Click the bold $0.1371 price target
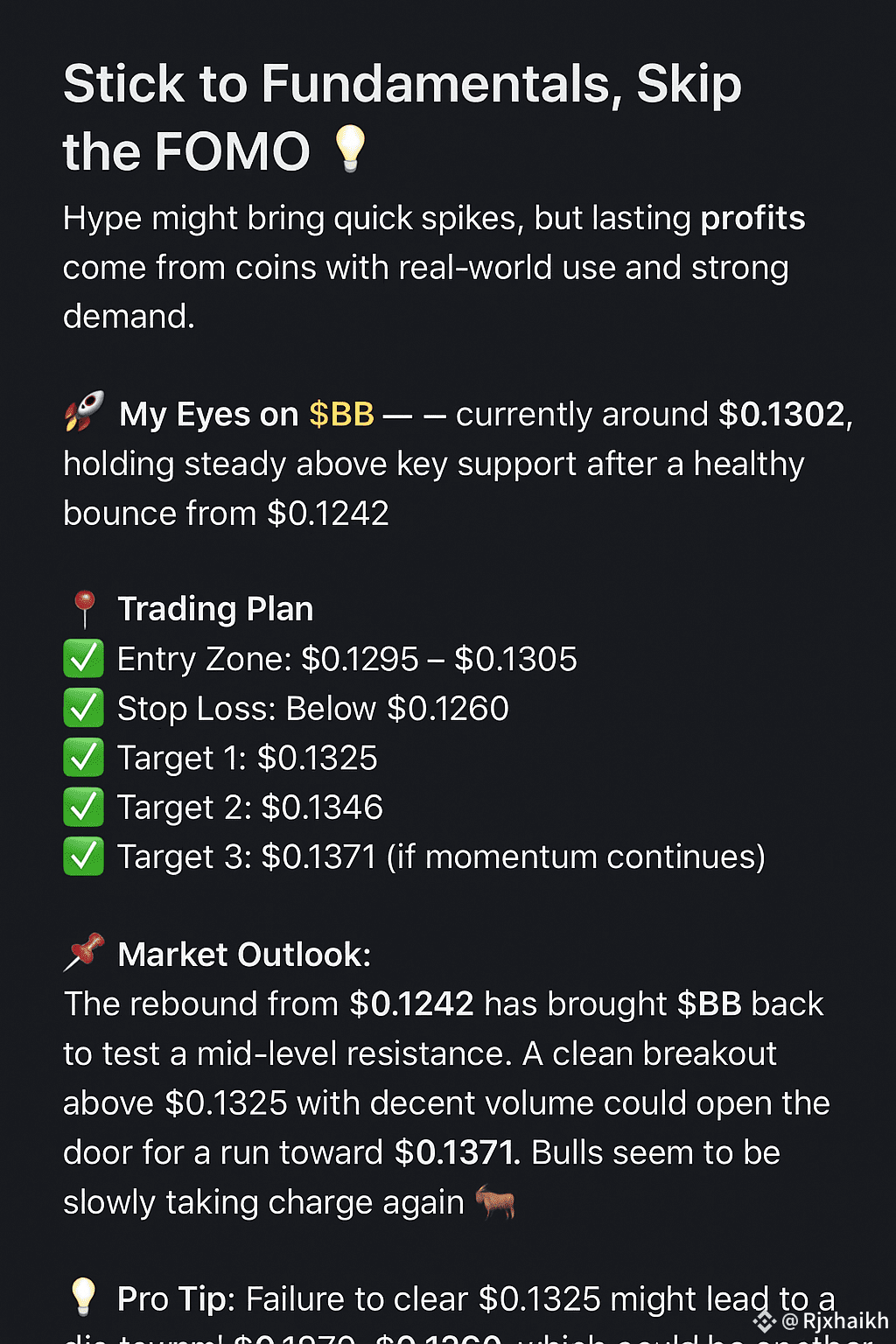Screen dimensions: 896x1344 [x=457, y=1152]
